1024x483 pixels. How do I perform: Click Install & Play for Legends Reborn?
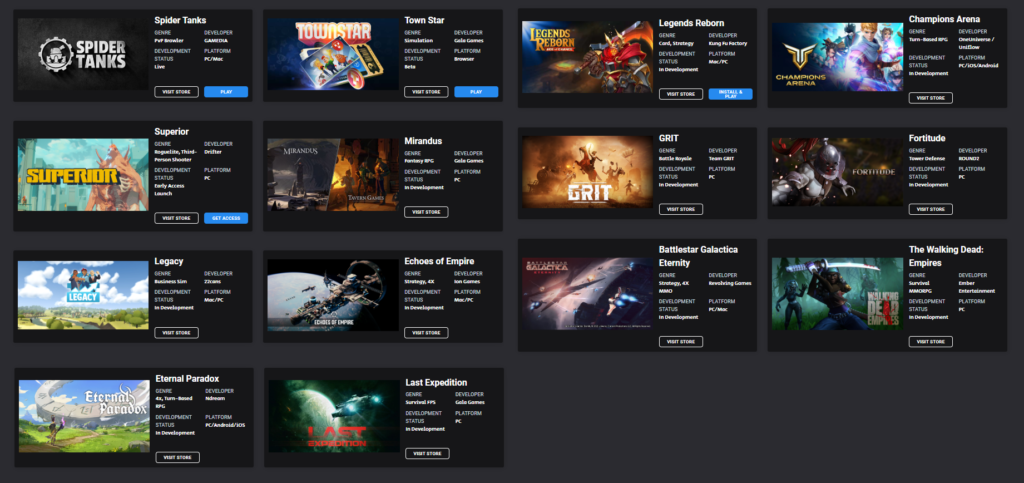[x=731, y=94]
